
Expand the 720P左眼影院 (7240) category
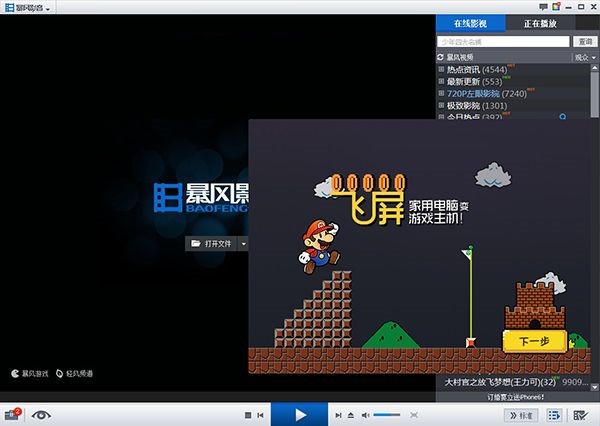(x=441, y=93)
